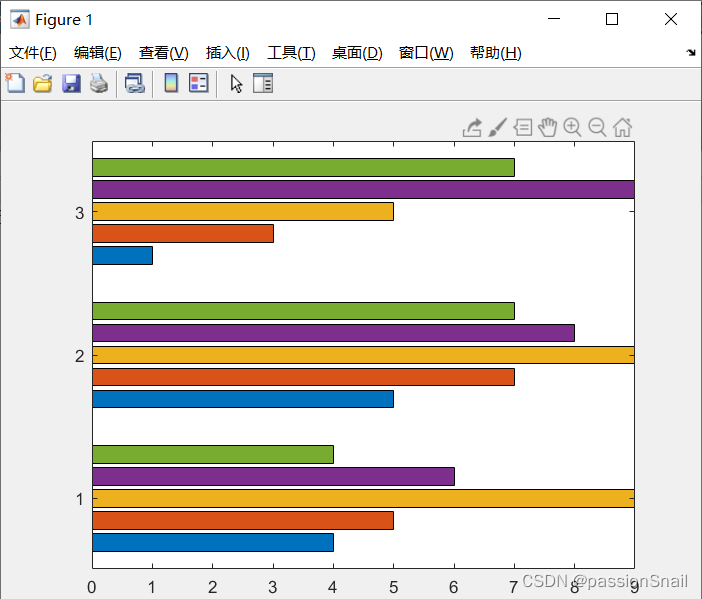Click the purple bar in group 1
This screenshot has width=702, height=599.
click(x=274, y=476)
